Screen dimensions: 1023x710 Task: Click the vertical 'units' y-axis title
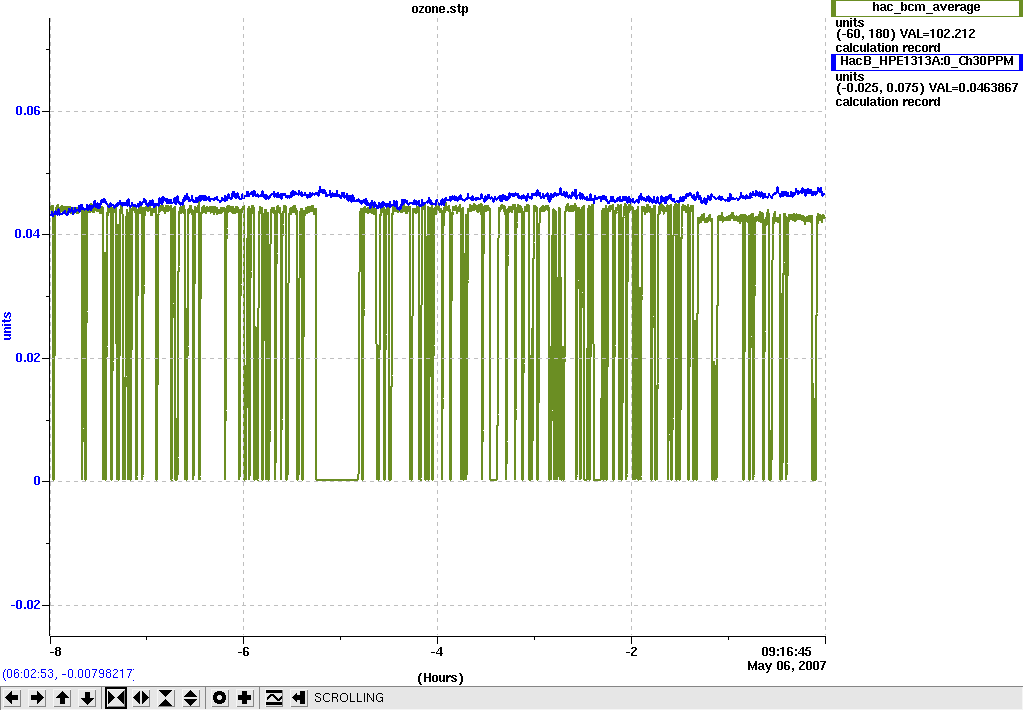(x=7, y=326)
